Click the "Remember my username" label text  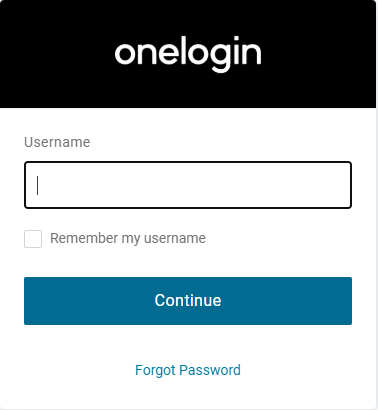pos(128,239)
